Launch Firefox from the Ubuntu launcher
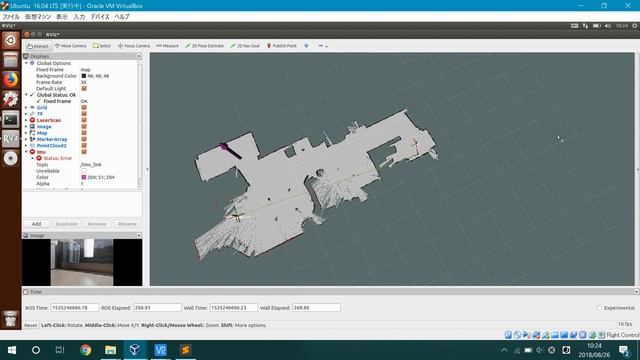The image size is (640, 360). point(11,80)
